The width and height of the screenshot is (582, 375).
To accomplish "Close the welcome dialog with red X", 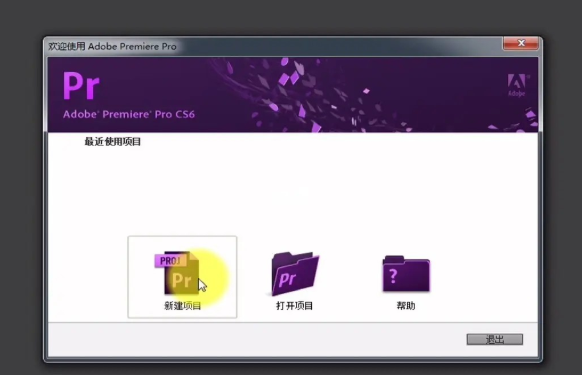I will coord(521,43).
